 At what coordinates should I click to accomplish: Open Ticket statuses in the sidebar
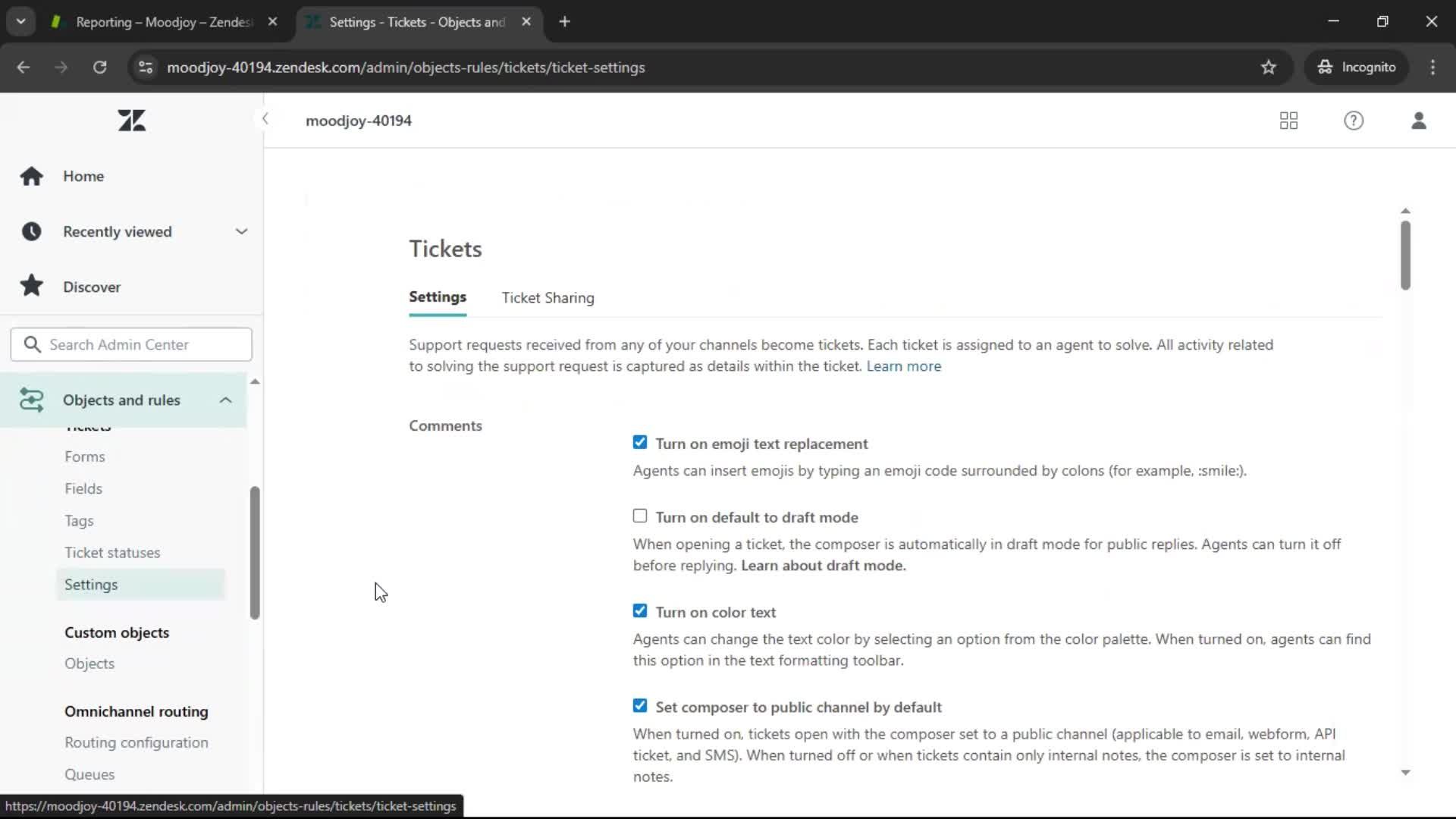(112, 552)
